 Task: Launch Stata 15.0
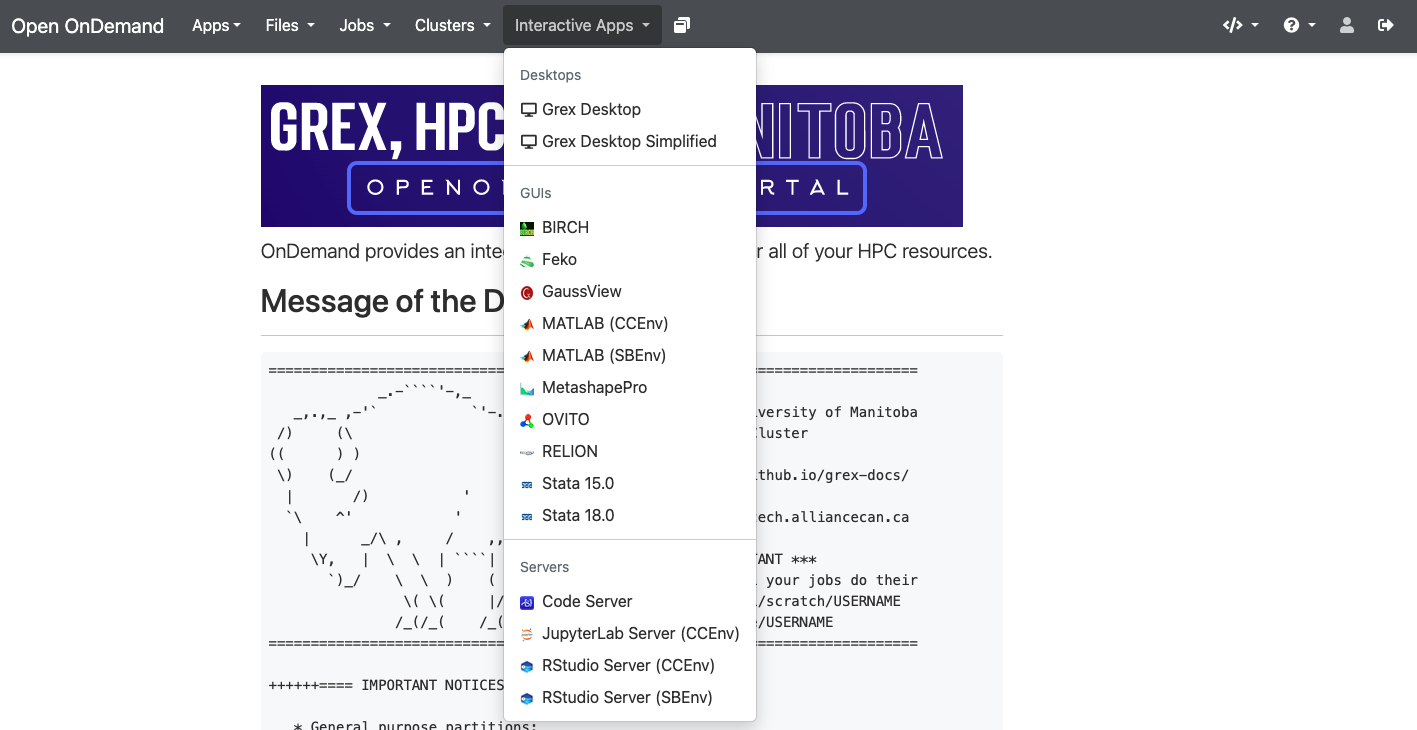click(630, 484)
